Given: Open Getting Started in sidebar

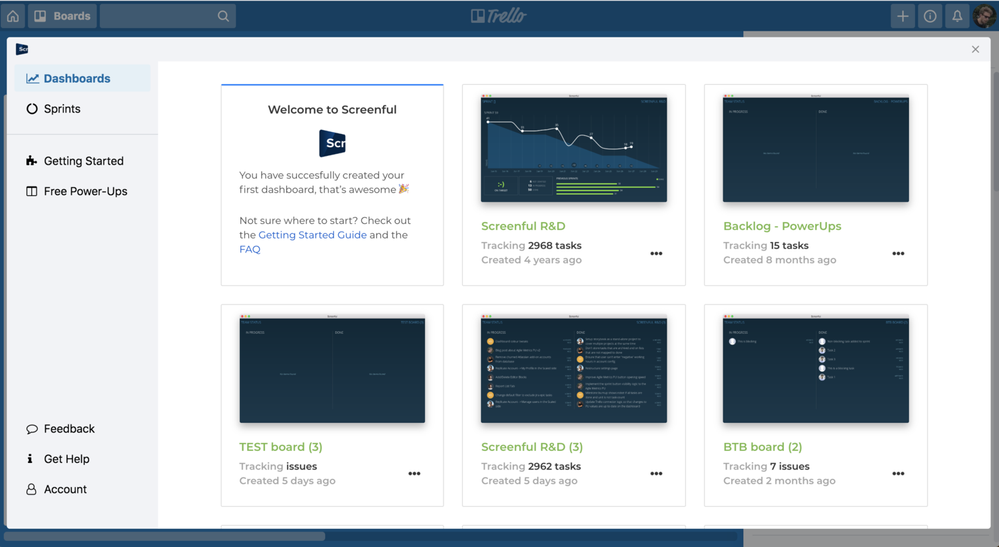Looking at the screenshot, I should 82,161.
